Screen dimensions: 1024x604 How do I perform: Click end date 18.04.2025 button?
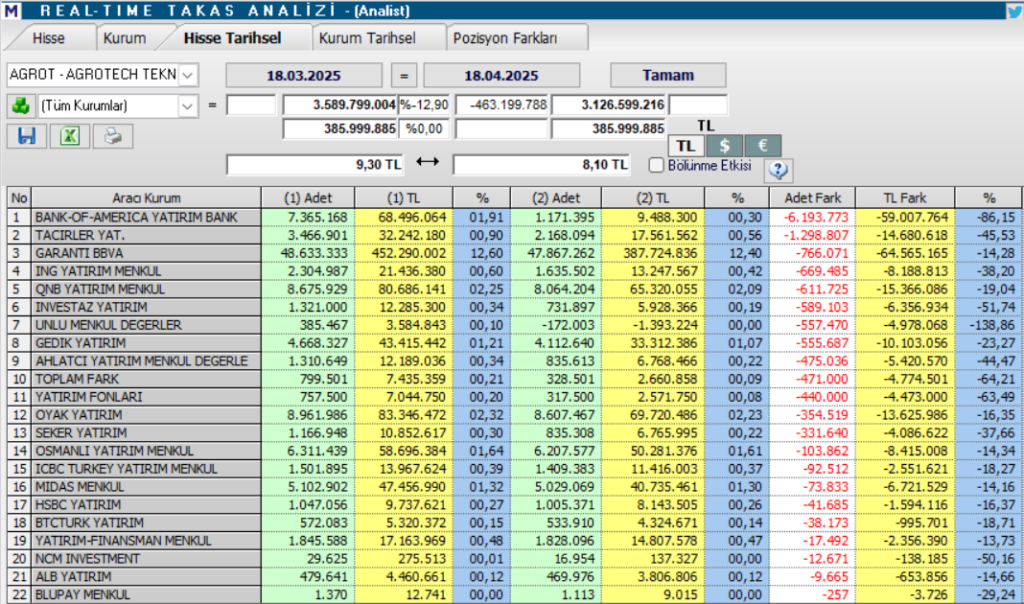(502, 75)
